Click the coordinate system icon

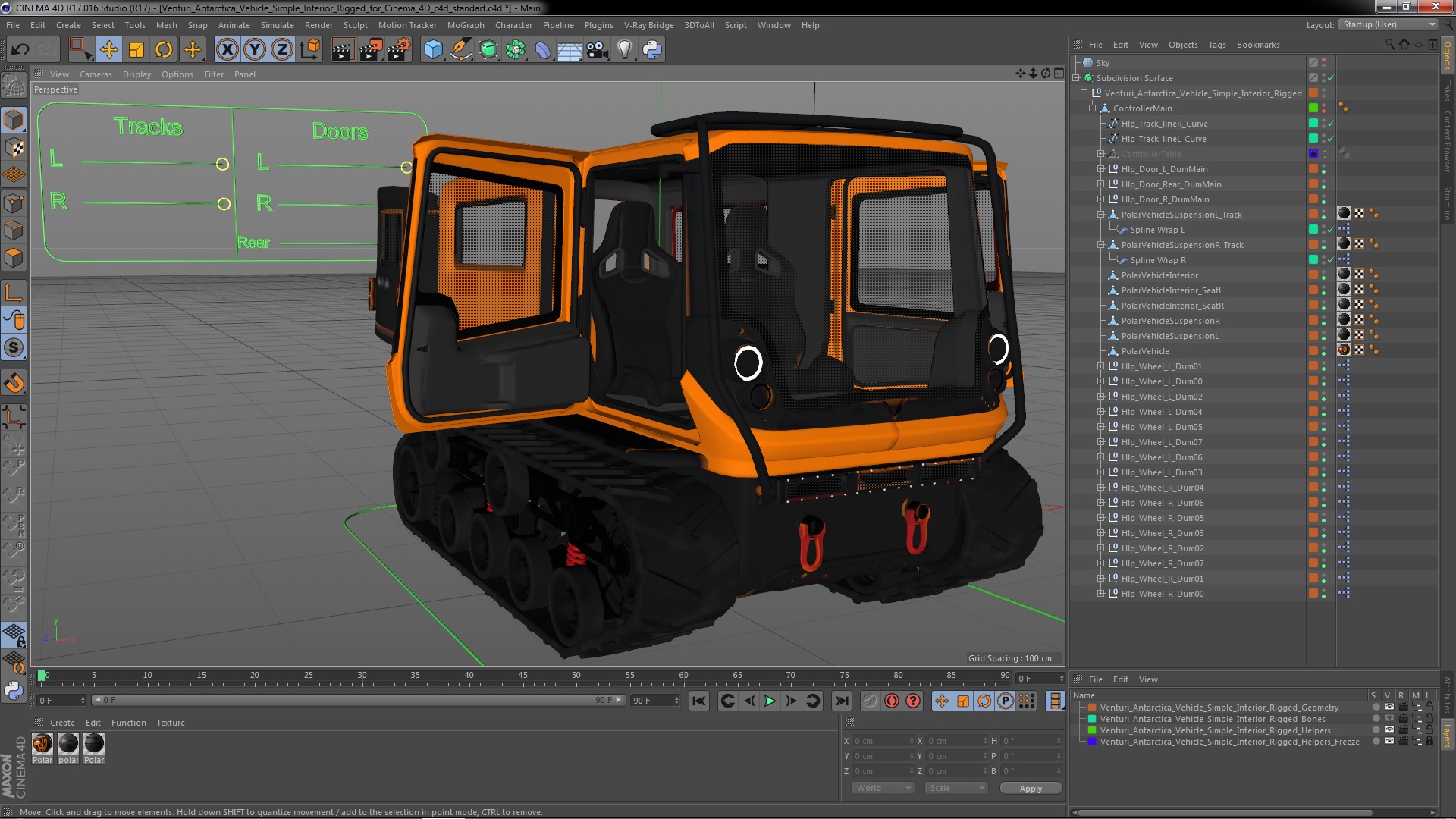310,50
